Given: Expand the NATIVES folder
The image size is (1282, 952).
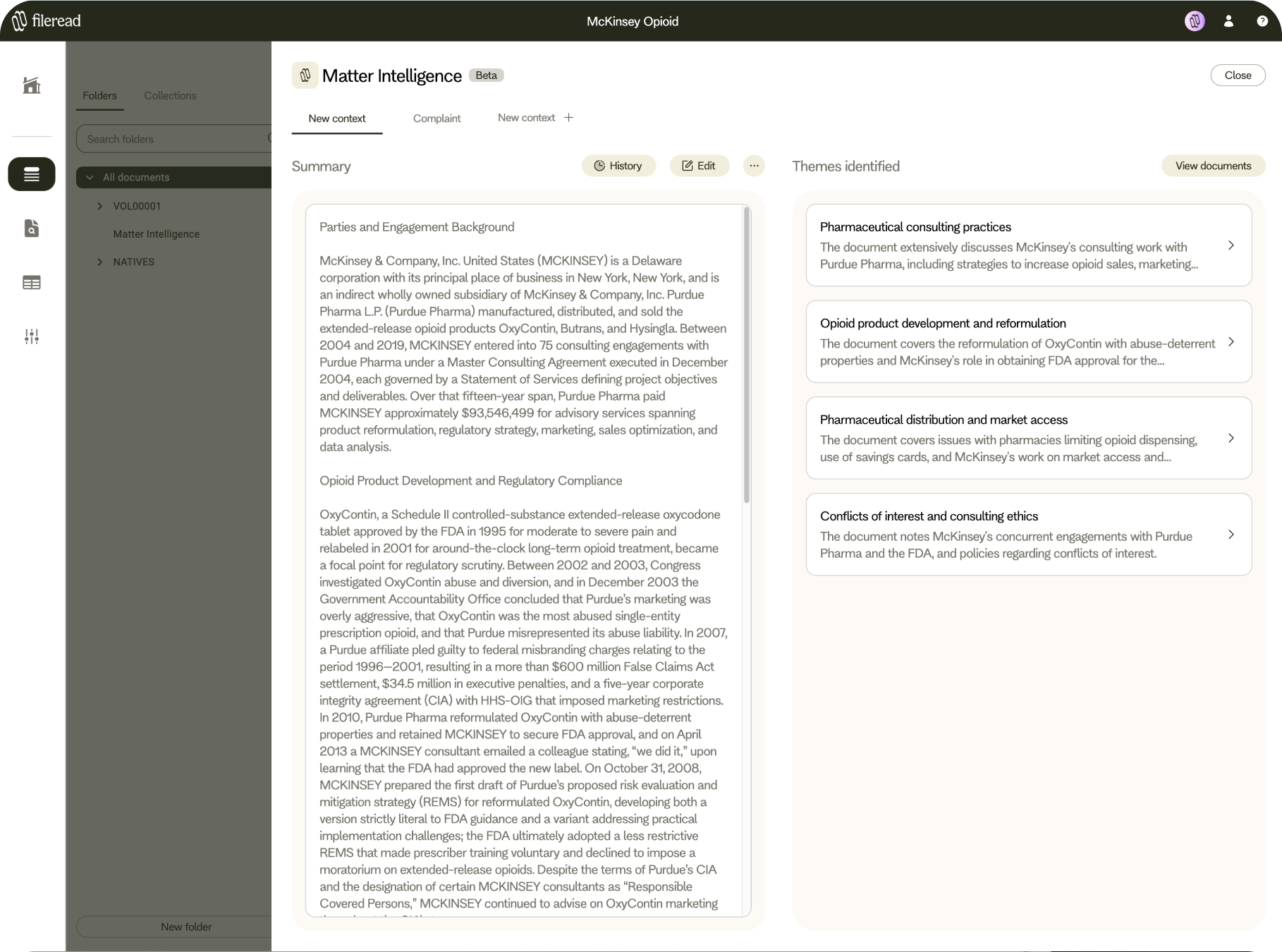Looking at the screenshot, I should click(100, 262).
